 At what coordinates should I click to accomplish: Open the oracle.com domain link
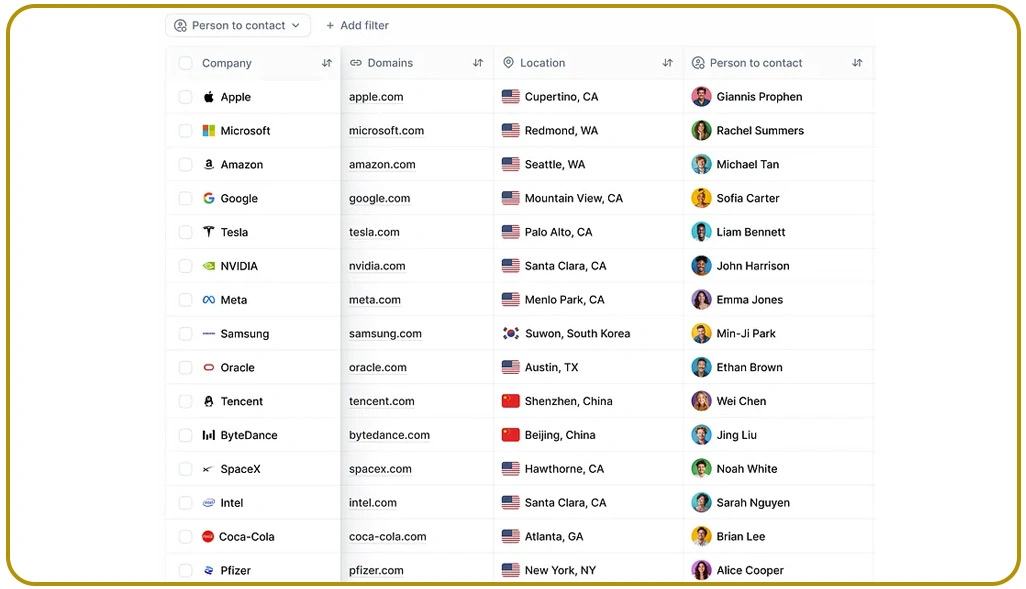[x=378, y=368]
